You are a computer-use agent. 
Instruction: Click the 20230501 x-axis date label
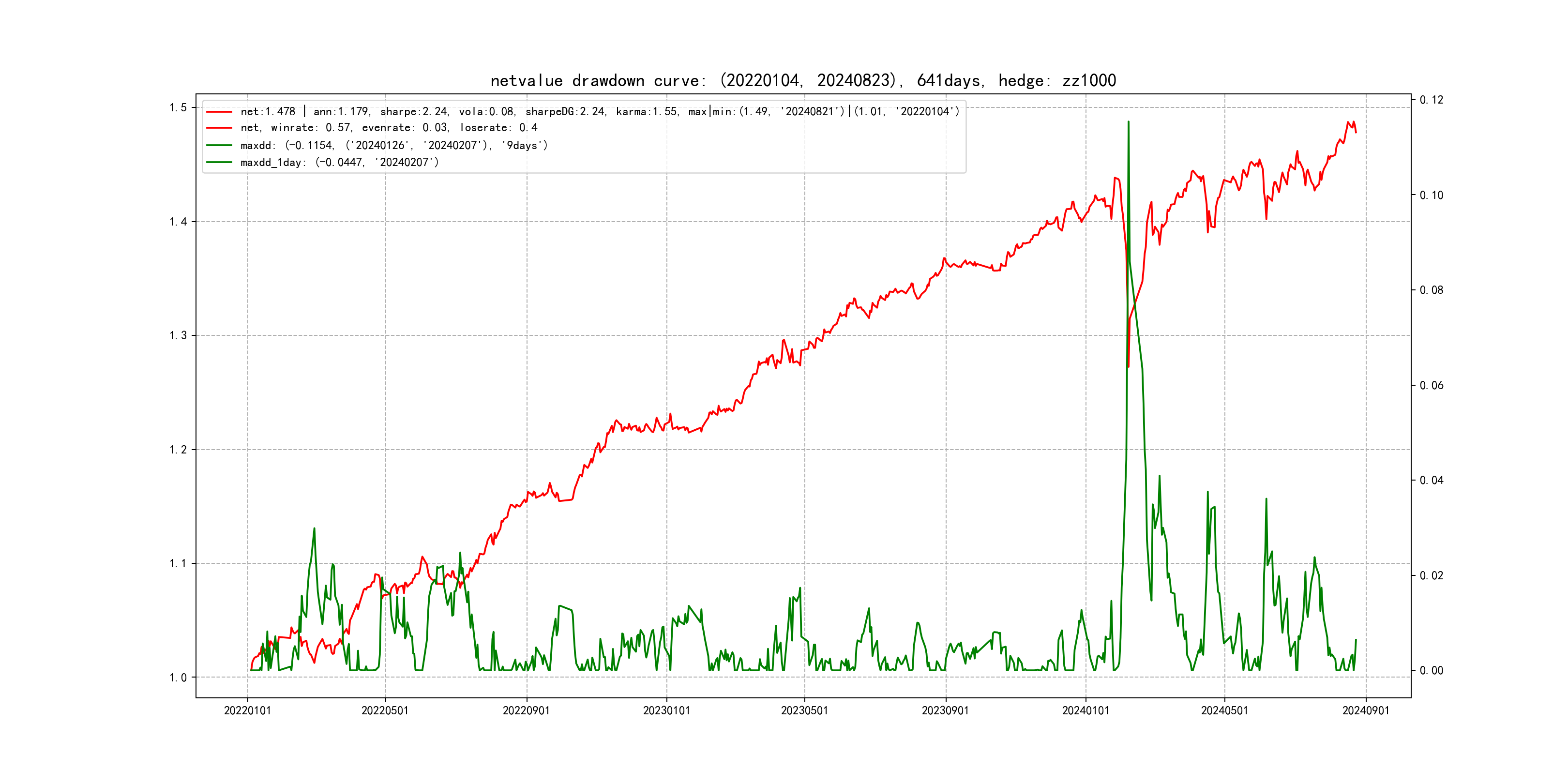pos(804,710)
